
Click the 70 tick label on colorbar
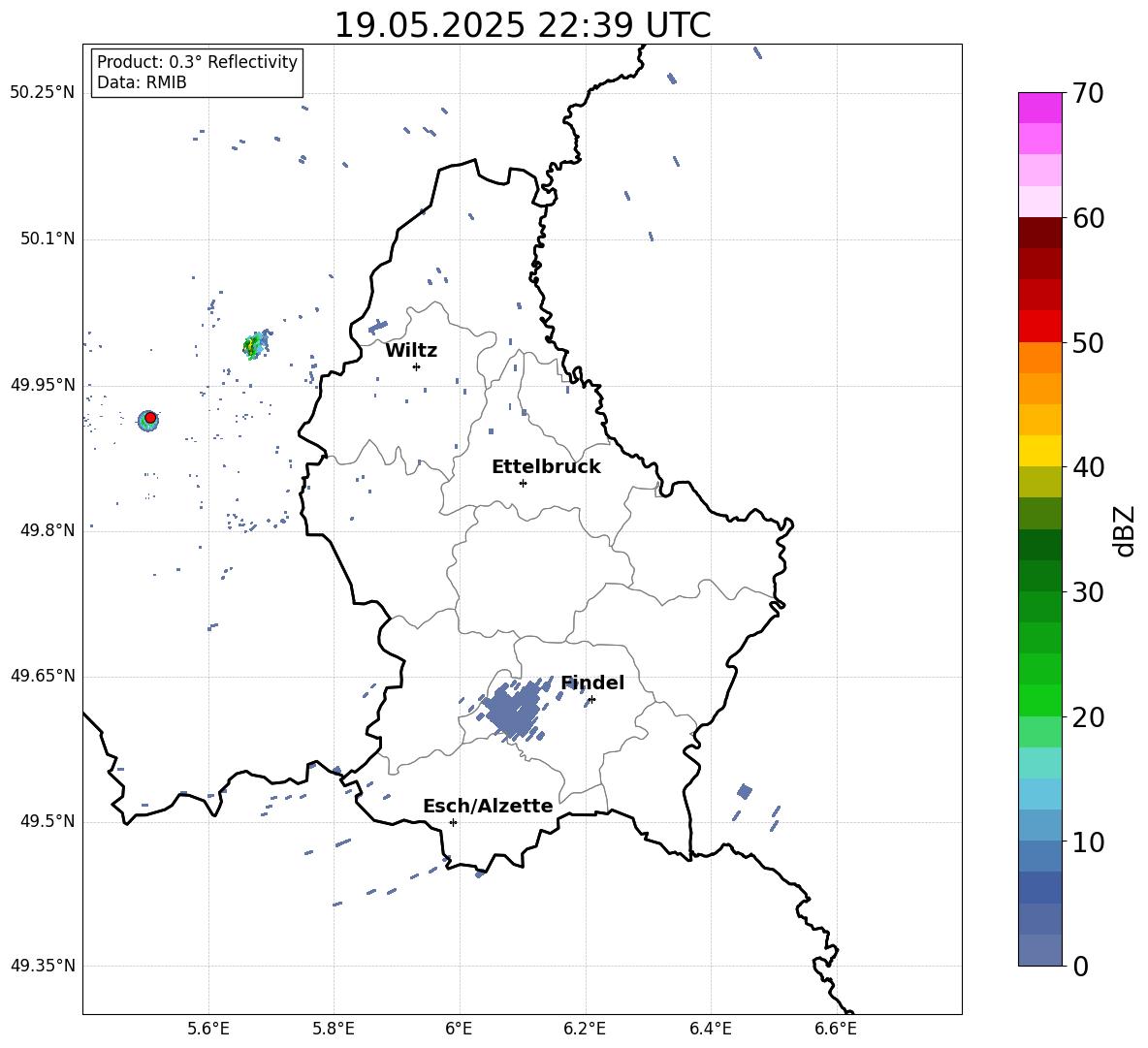(1088, 94)
